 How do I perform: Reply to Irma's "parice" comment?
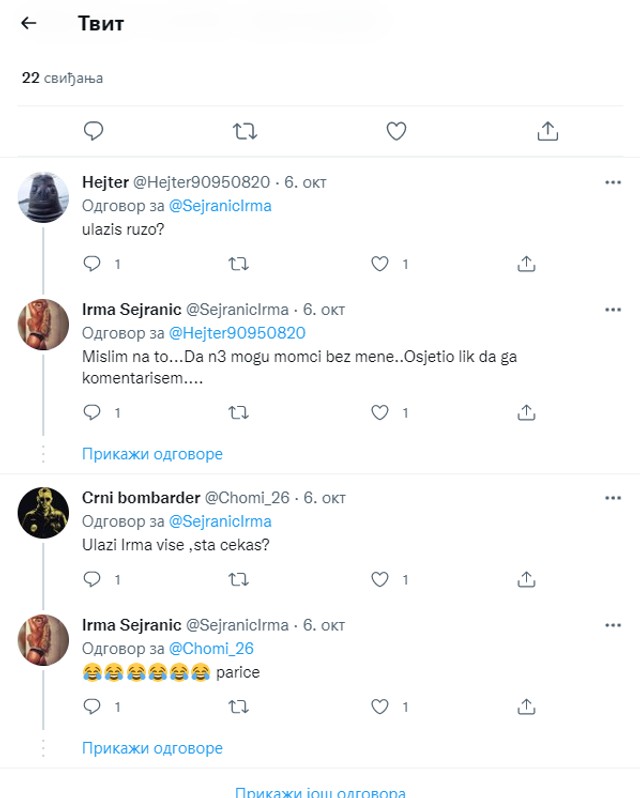click(91, 707)
